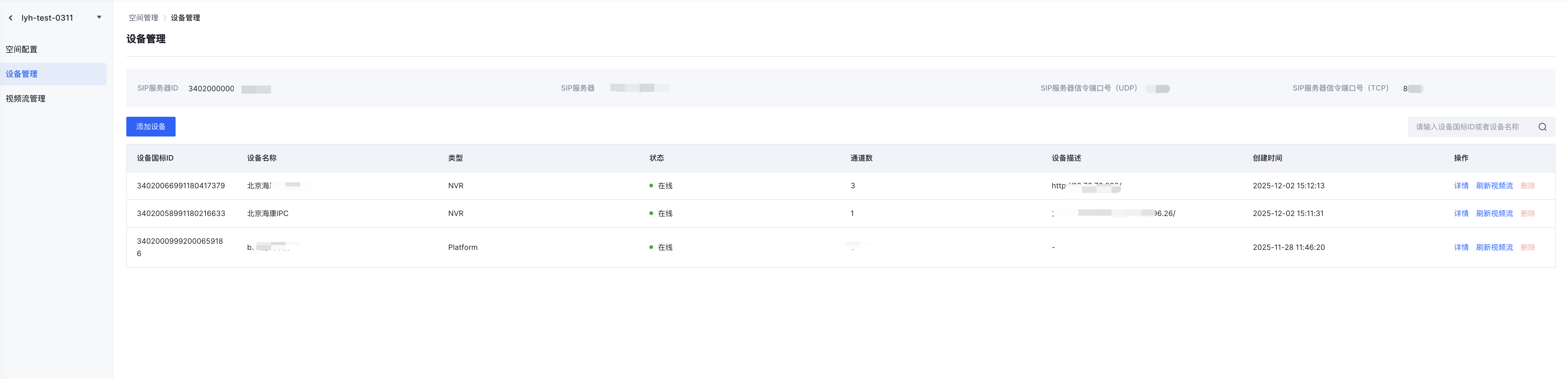
Task: Expand the lyh-test-0311 space dropdown
Action: pyautogui.click(x=99, y=18)
